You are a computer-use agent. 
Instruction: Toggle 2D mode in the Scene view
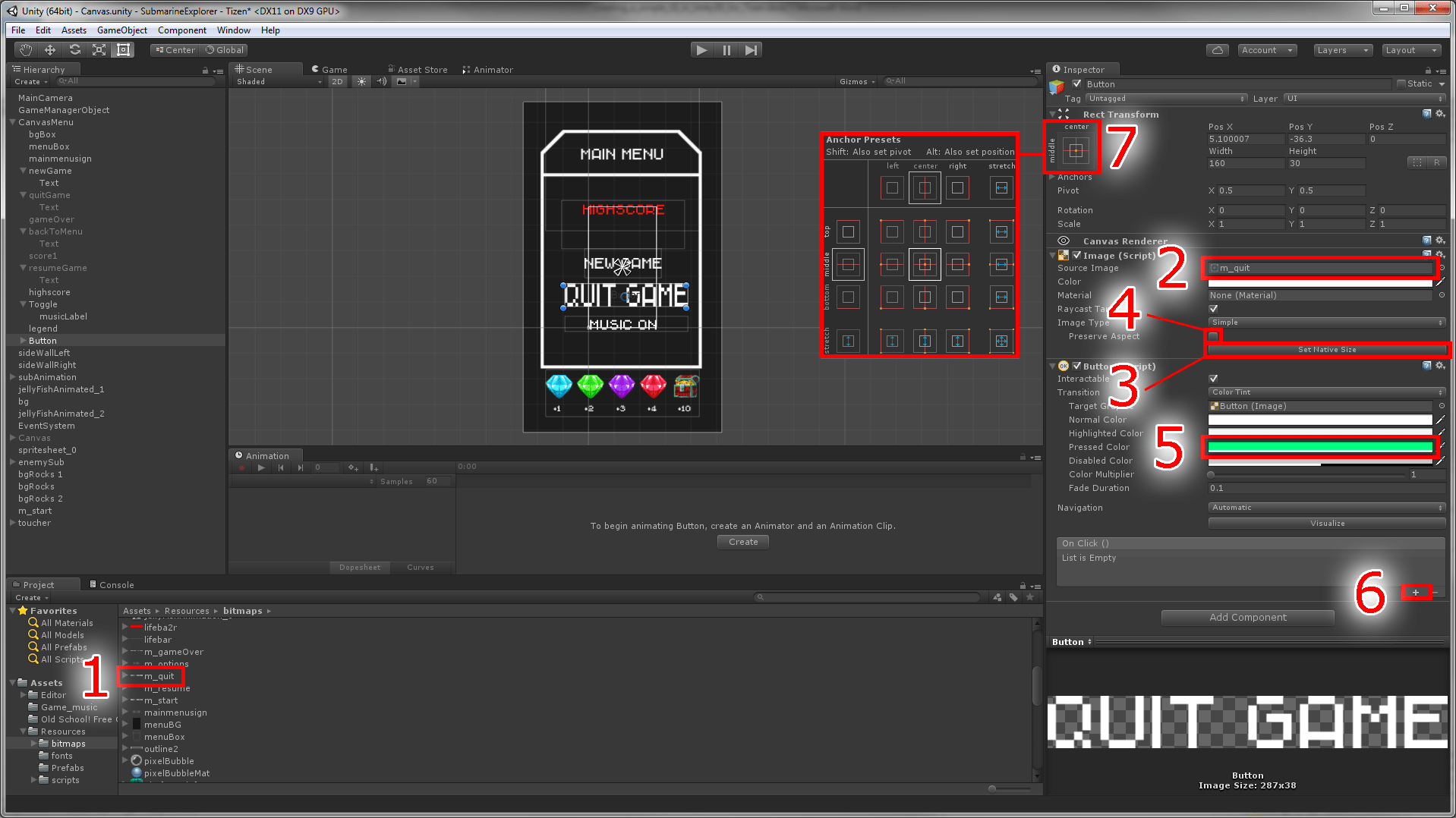337,81
